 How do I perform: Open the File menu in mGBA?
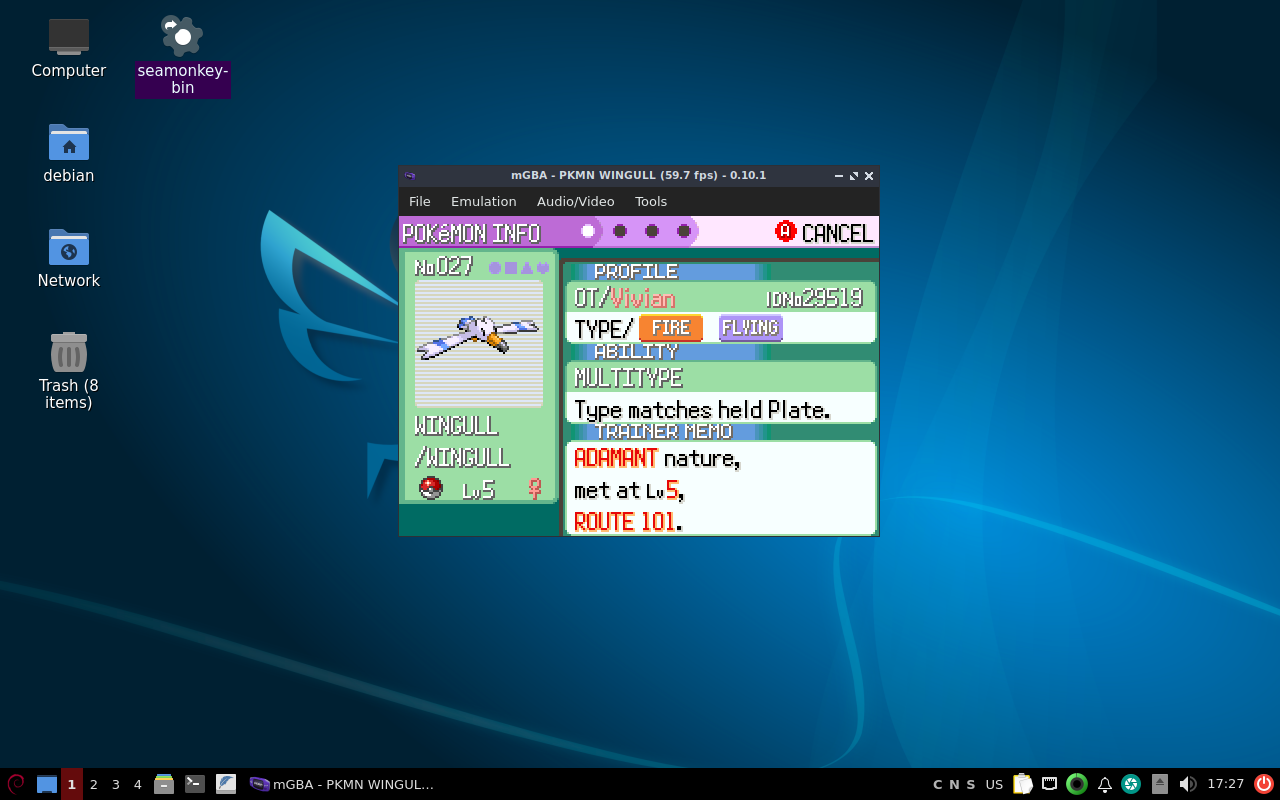tap(420, 201)
